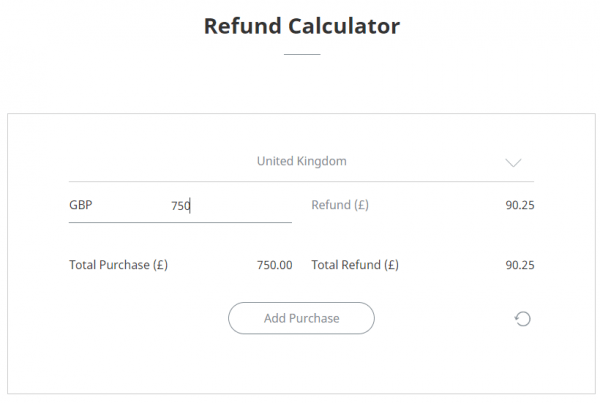Click the underline beneath the GBP input
This screenshot has width=600, height=403.
point(180,222)
